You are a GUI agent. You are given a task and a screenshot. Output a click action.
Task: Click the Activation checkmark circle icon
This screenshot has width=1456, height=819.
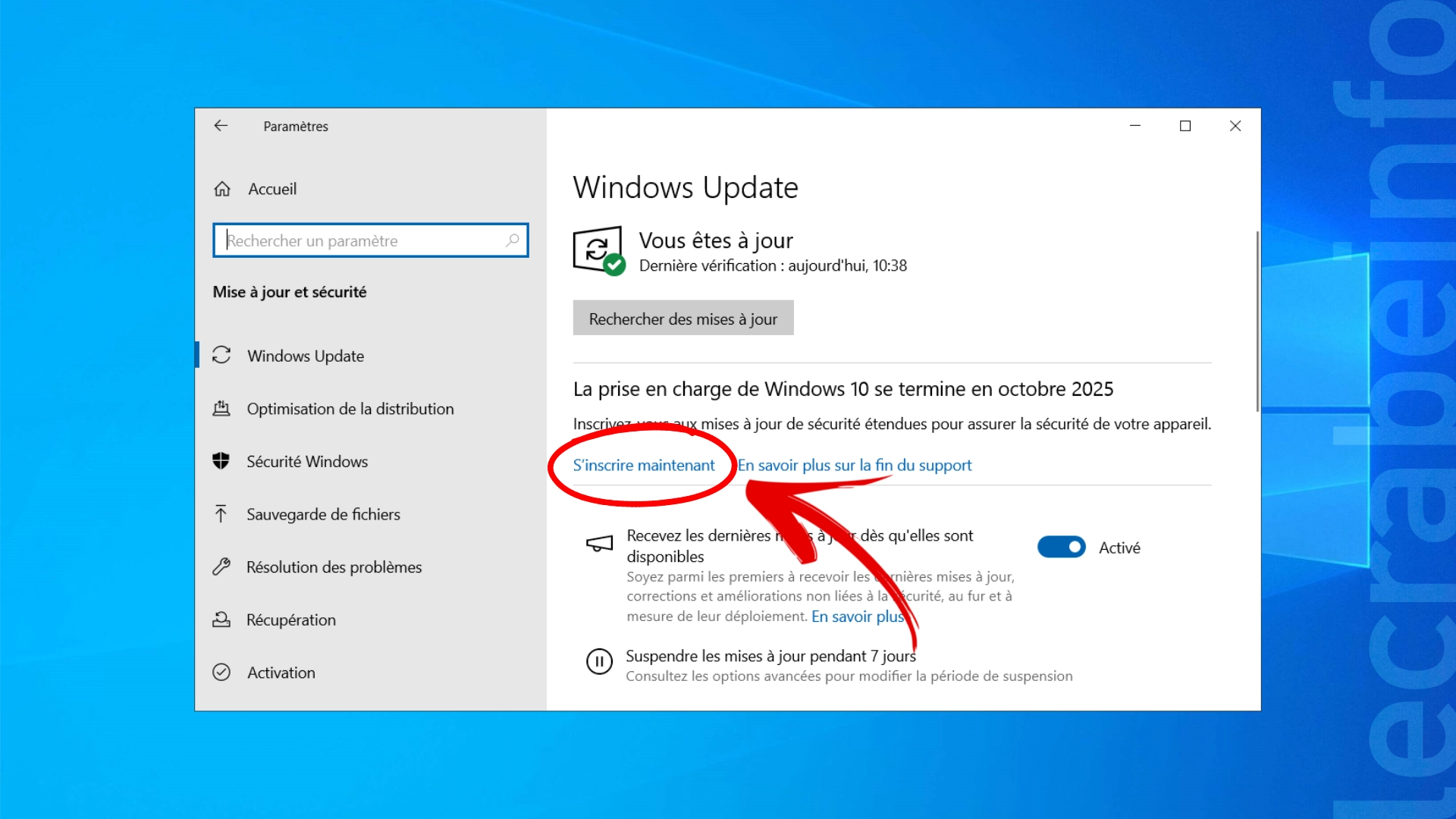(221, 672)
